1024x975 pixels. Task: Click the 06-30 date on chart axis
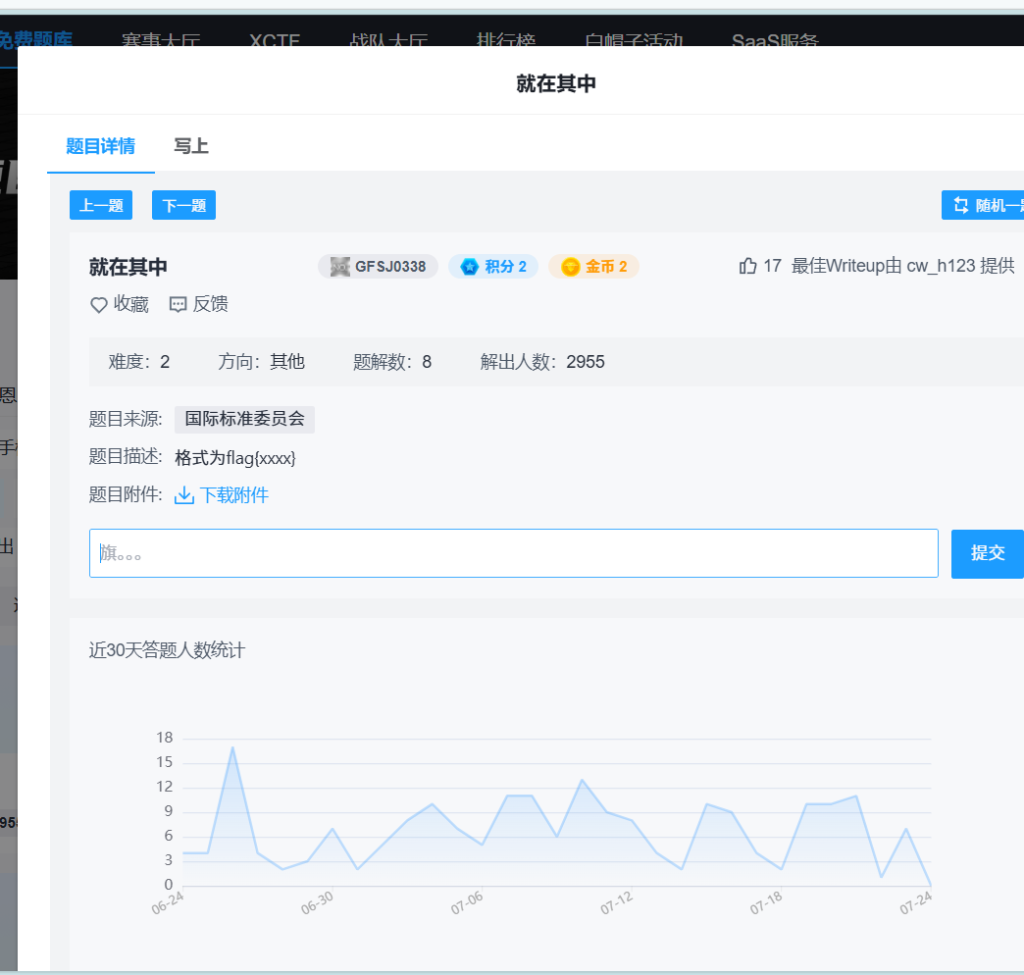317,903
